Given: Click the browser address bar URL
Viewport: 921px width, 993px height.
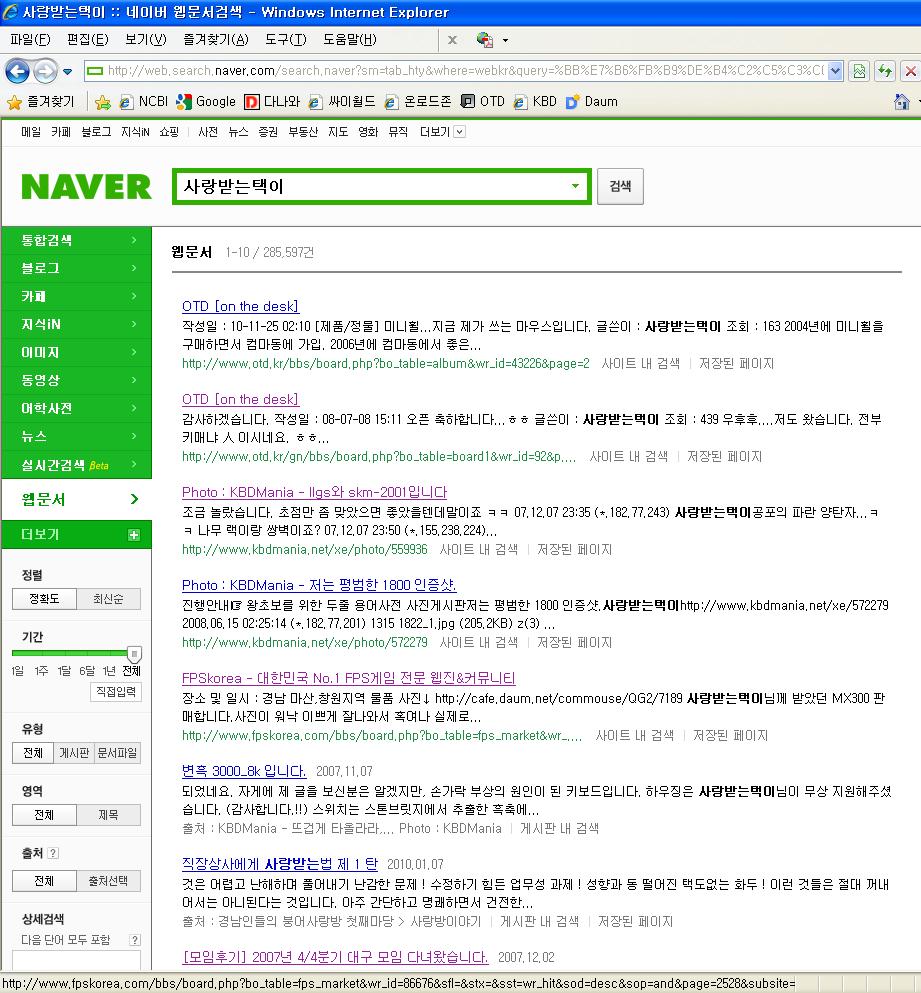Looking at the screenshot, I should coord(466,71).
